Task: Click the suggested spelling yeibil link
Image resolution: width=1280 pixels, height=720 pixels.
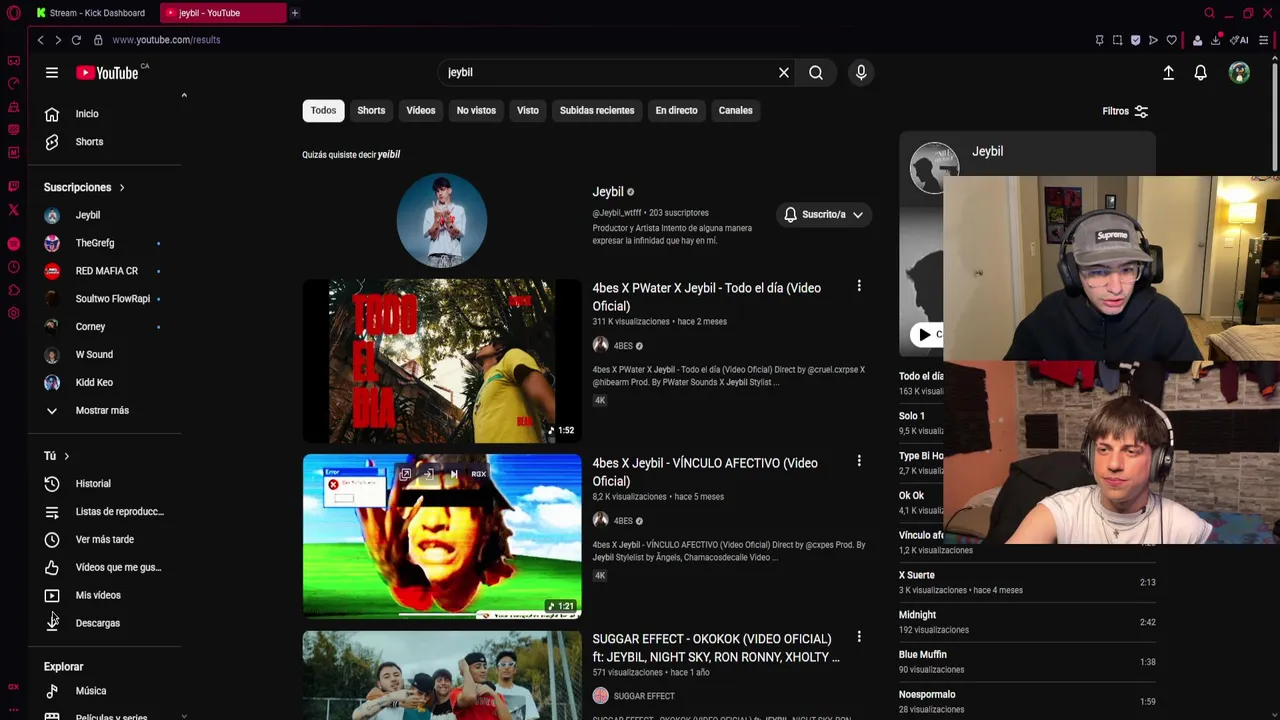Action: (x=389, y=155)
